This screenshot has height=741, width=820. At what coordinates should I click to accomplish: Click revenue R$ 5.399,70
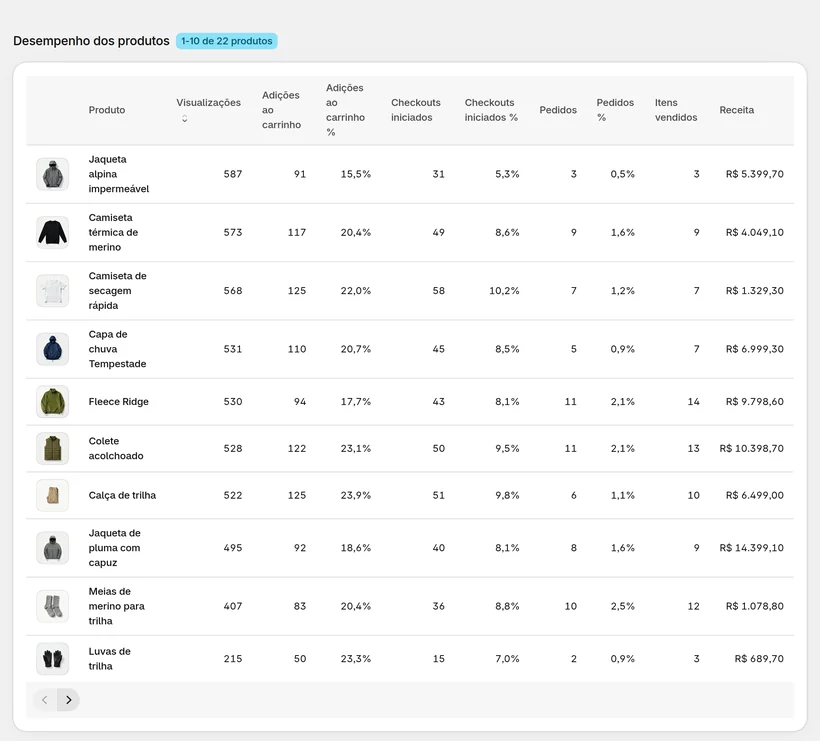click(x=755, y=174)
